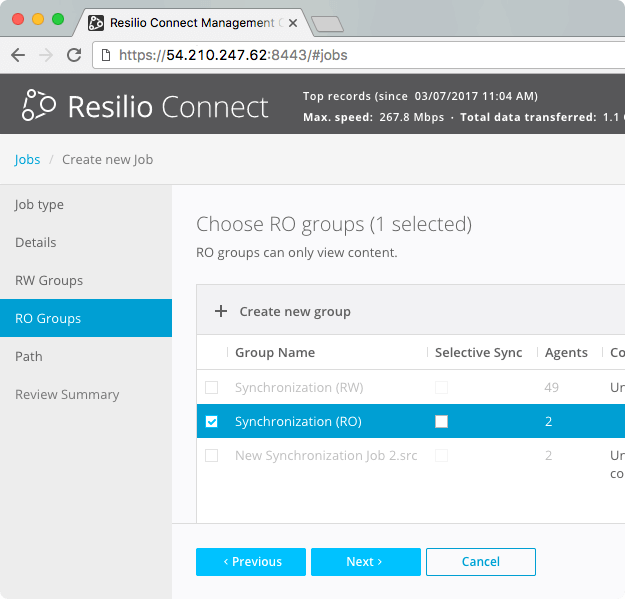Viewport: 625px width, 599px height.
Task: Click the Choose RO groups heading
Action: pyautogui.click(x=334, y=224)
